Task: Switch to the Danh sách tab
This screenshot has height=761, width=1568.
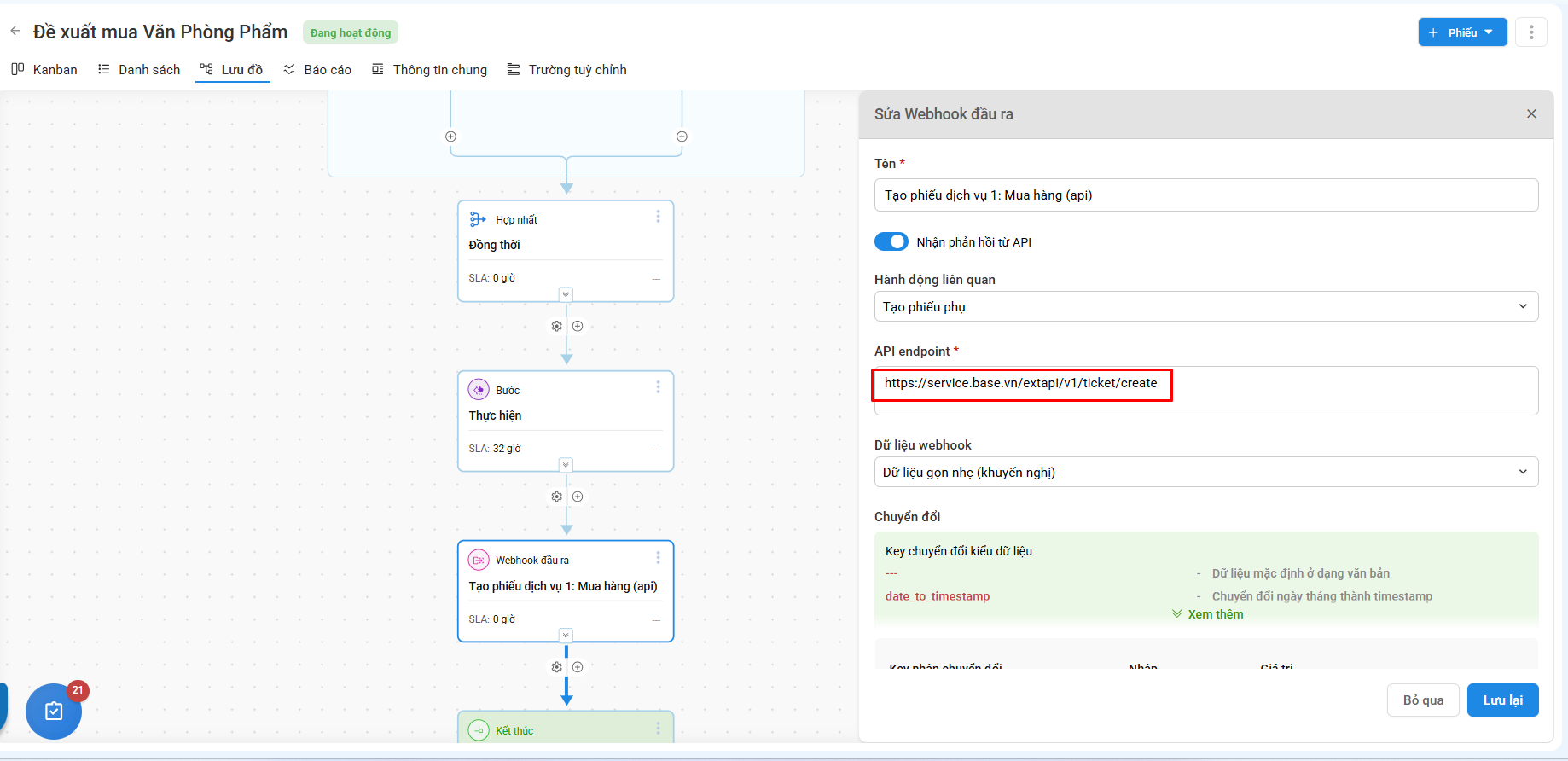Action: [x=139, y=70]
